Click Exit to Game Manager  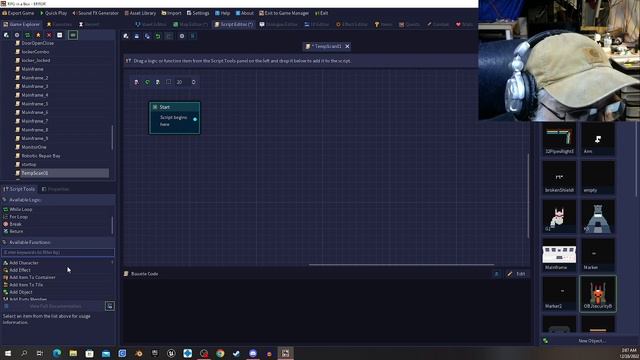[284, 13]
